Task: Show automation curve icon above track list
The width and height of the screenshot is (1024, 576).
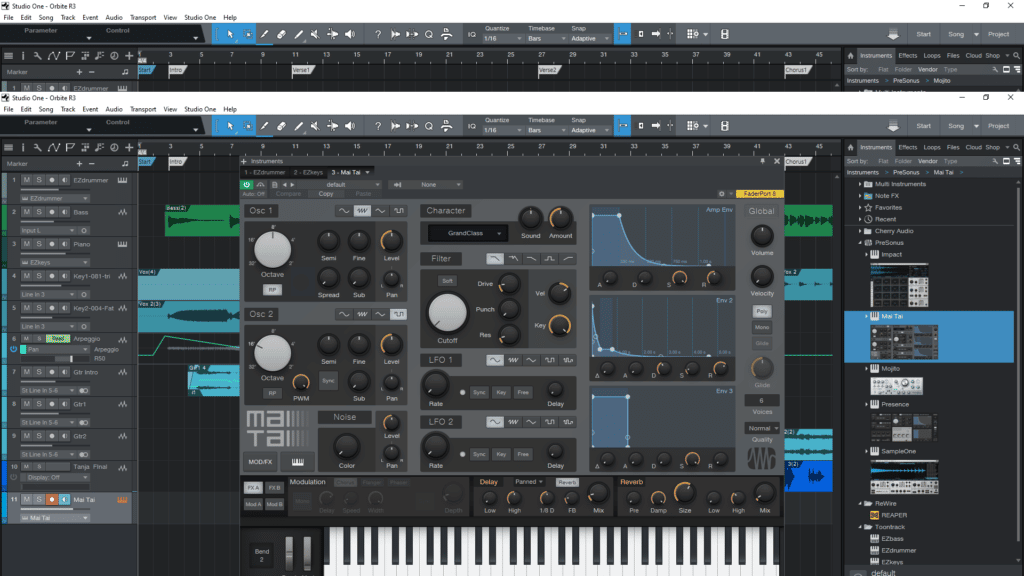Action: pyautogui.click(x=54, y=148)
